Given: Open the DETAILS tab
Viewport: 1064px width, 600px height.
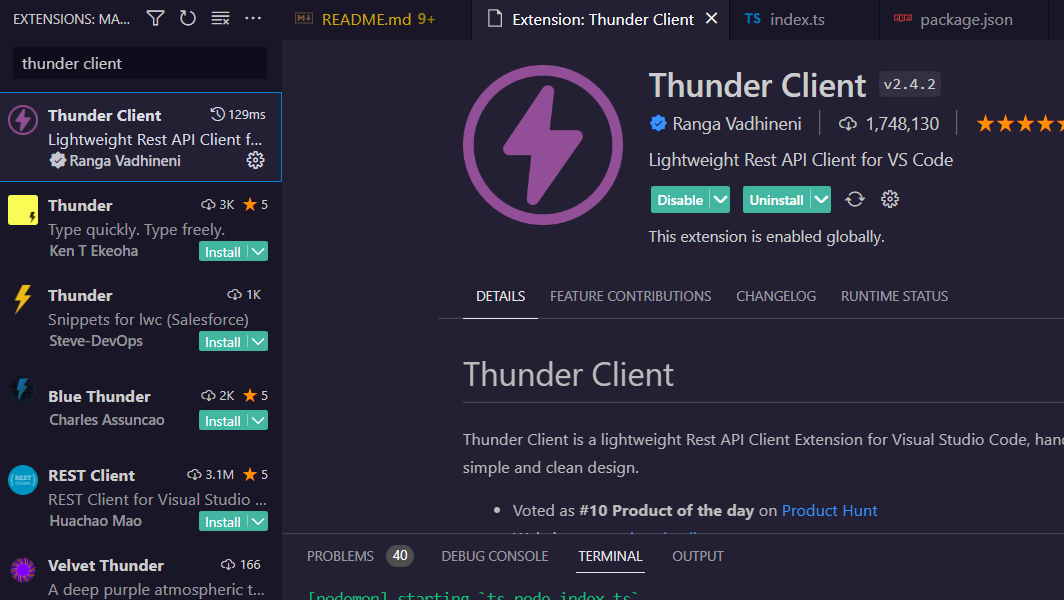Looking at the screenshot, I should point(500,296).
